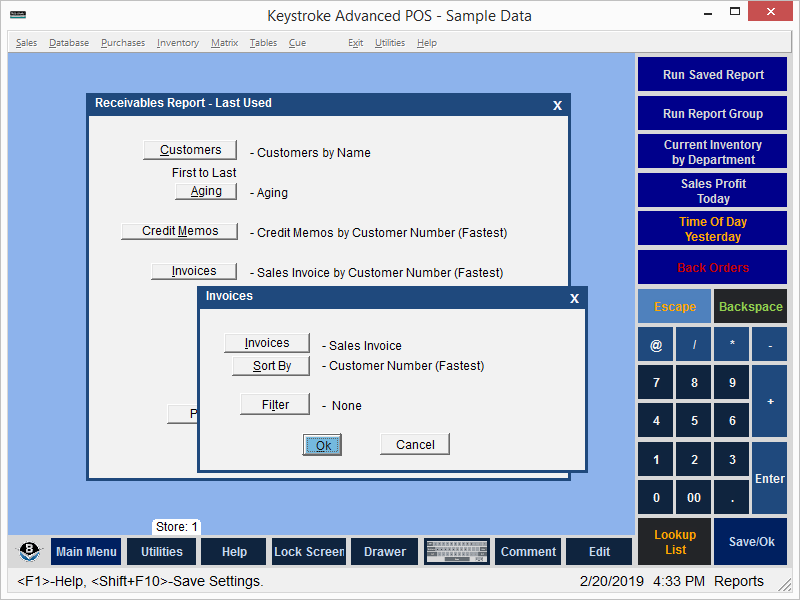The image size is (800, 600).
Task: Tap the minus keypad key
Action: [770, 345]
